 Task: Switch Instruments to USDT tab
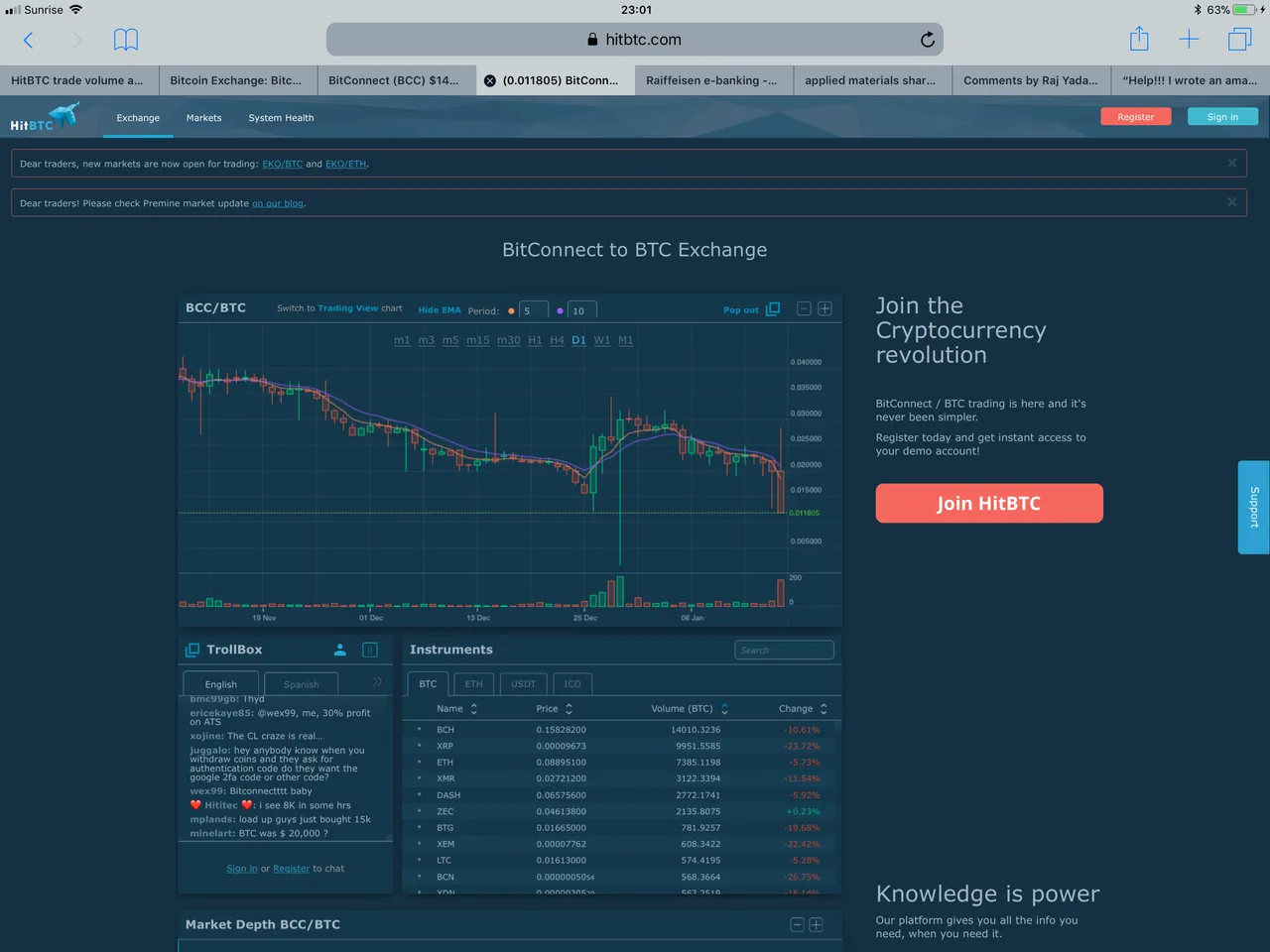tap(523, 684)
